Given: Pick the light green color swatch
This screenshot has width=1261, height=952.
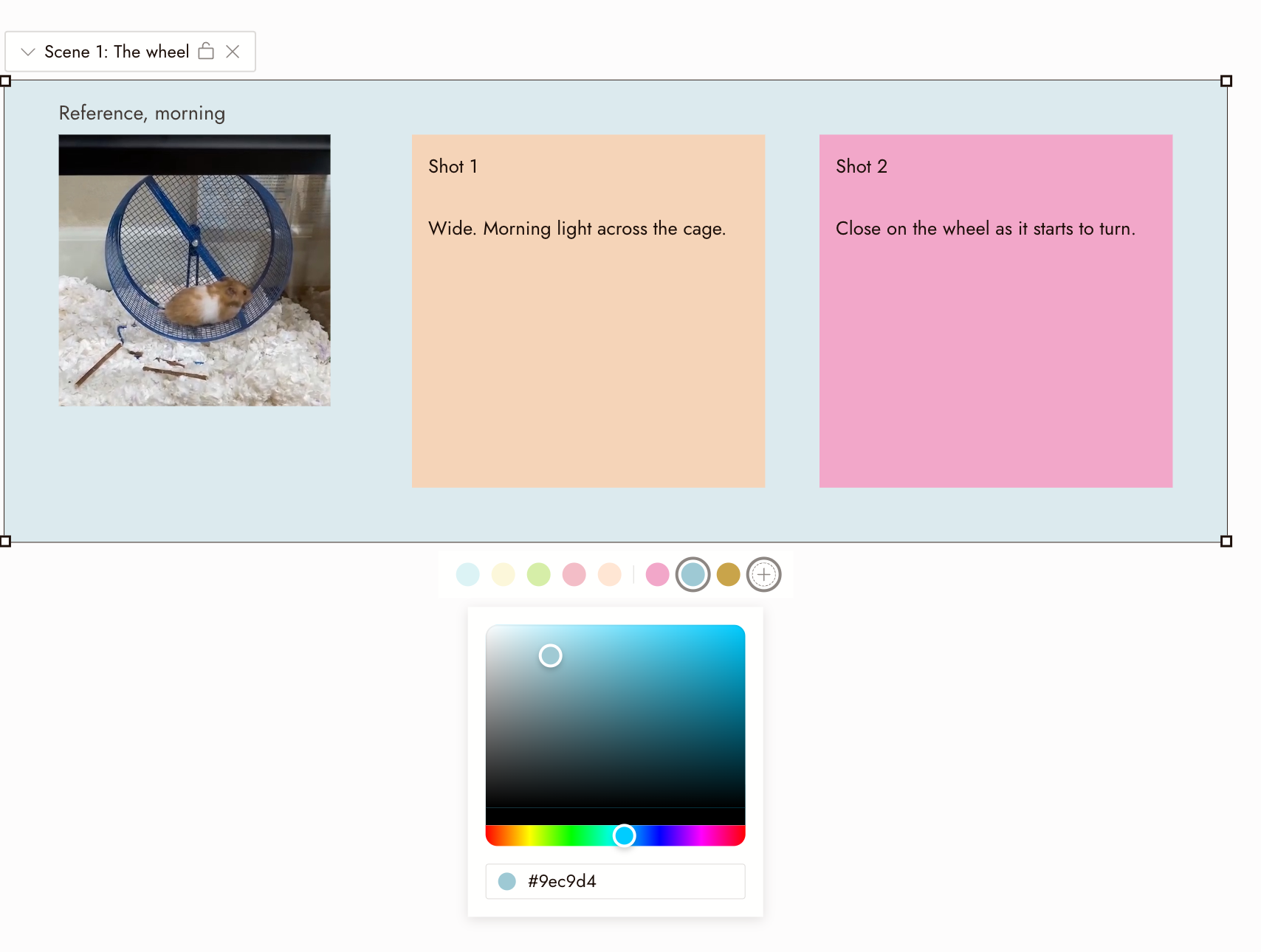Looking at the screenshot, I should pos(539,574).
